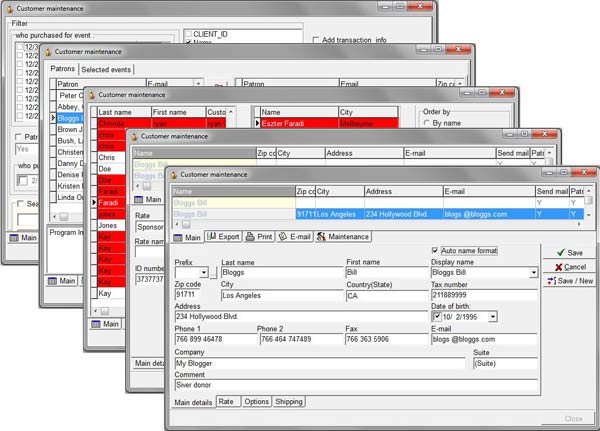Screen dimensions: 600x431
Task: Click the green checkmark Save button
Action: click(x=566, y=253)
